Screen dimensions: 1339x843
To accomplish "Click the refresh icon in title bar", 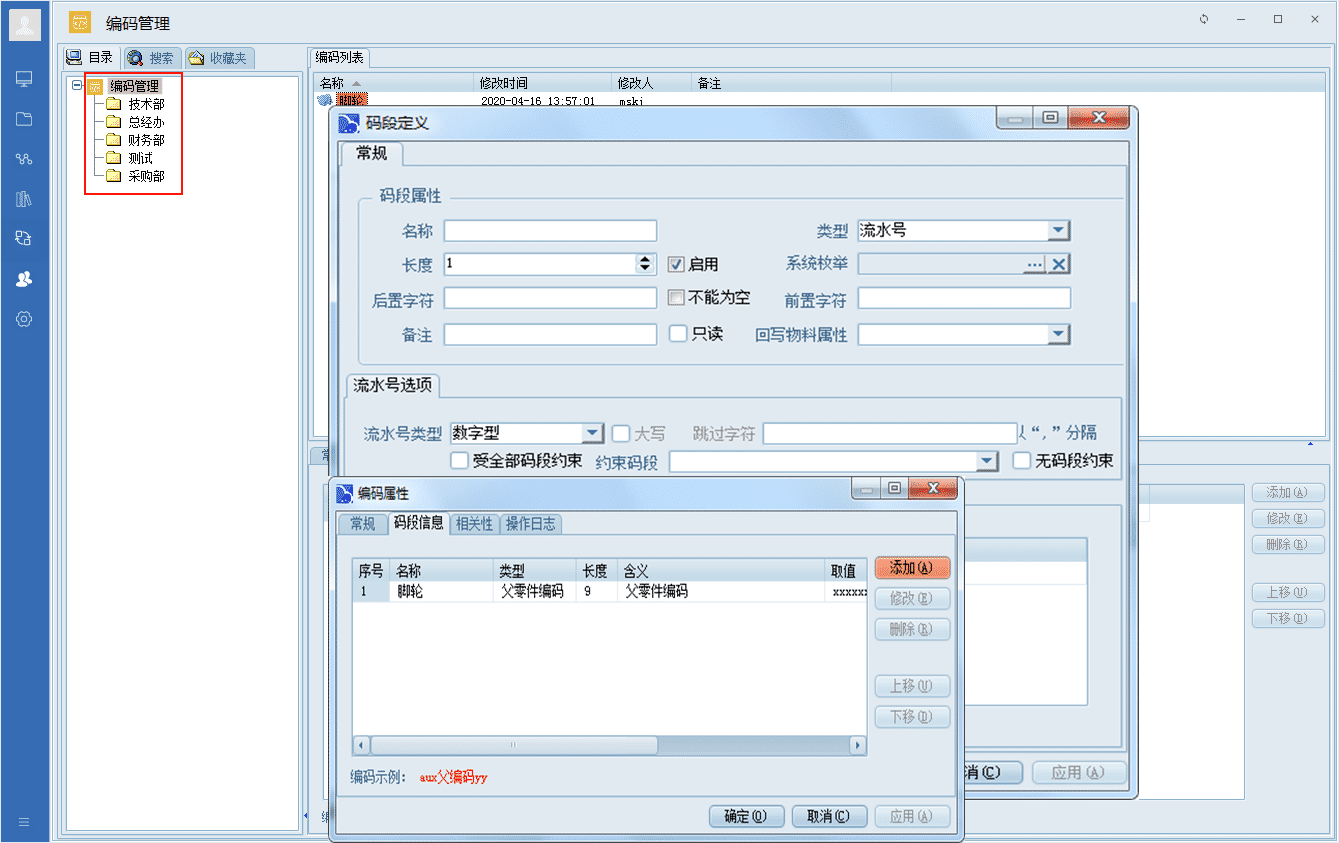I will point(1204,19).
